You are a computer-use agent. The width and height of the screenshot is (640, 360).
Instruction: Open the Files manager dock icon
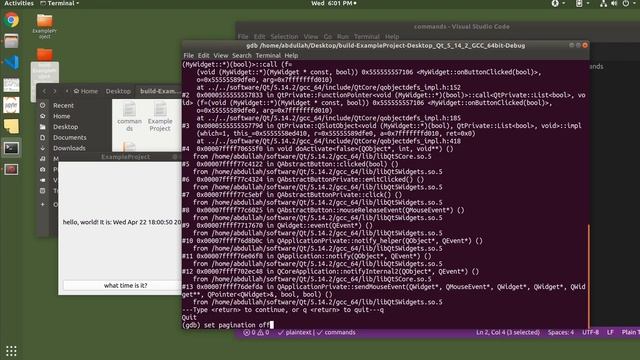pyautogui.click(x=11, y=41)
